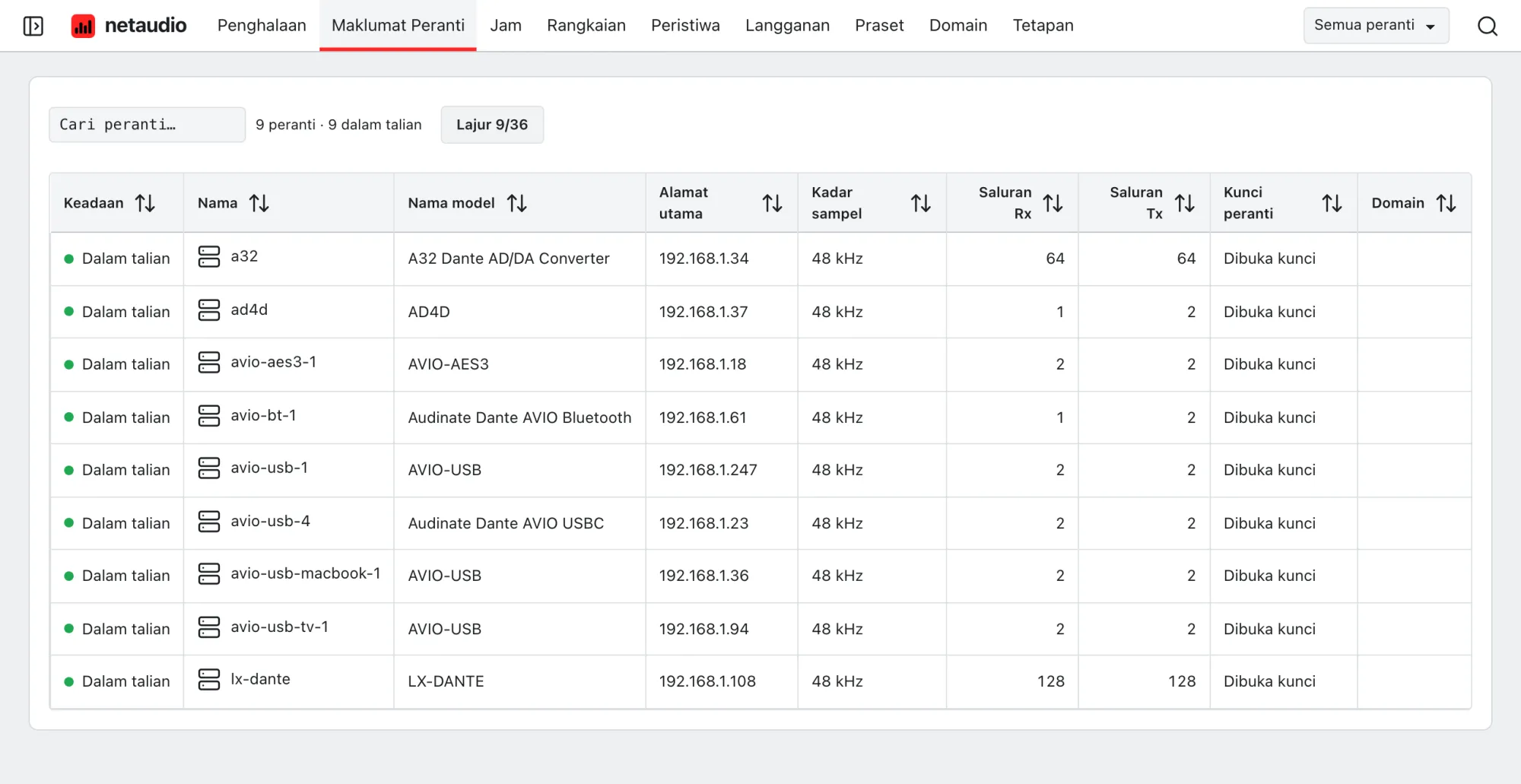Click the 9 peranti count text
Screen dimensions: 1521x784
click(285, 125)
